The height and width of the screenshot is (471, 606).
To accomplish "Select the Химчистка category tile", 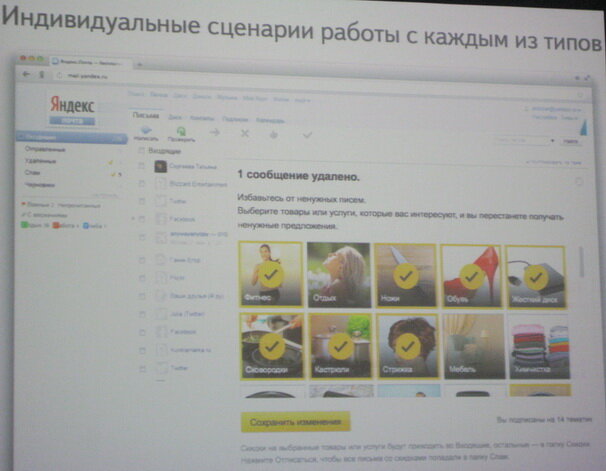I will point(539,346).
